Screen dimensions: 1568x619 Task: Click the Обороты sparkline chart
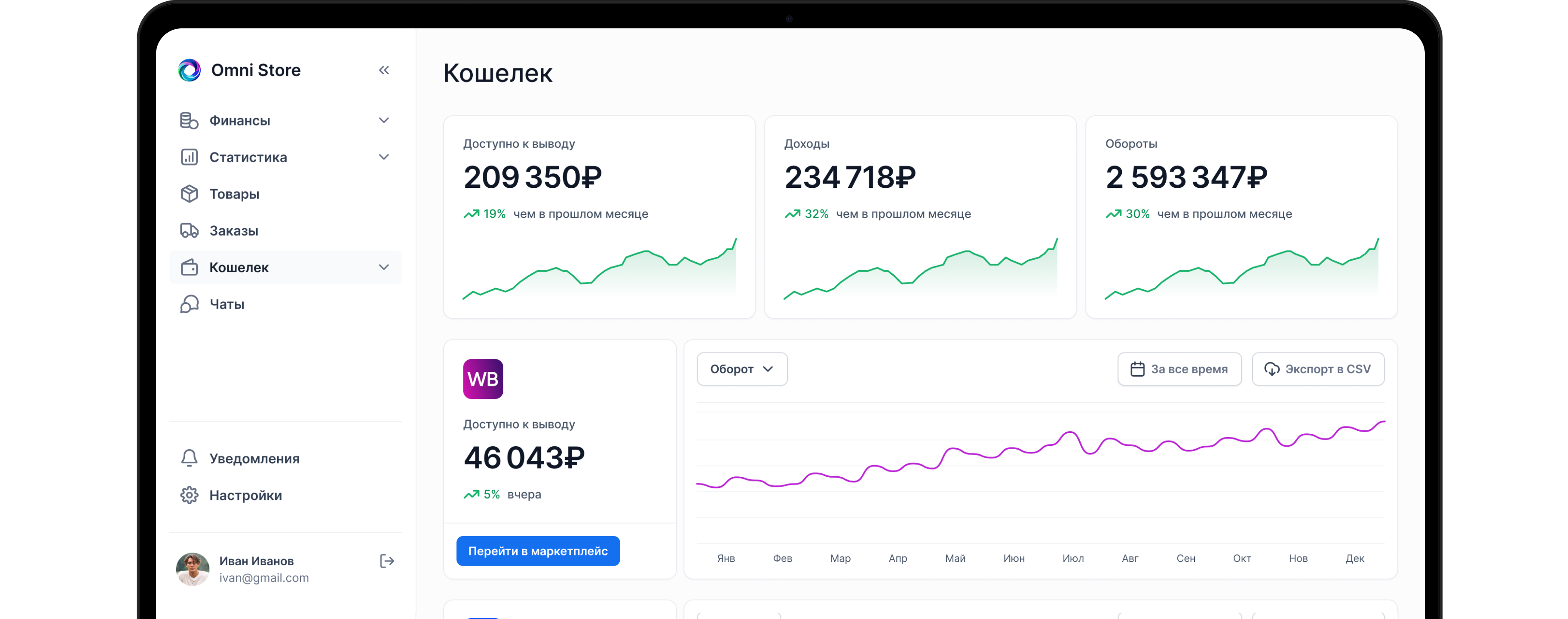click(1242, 268)
